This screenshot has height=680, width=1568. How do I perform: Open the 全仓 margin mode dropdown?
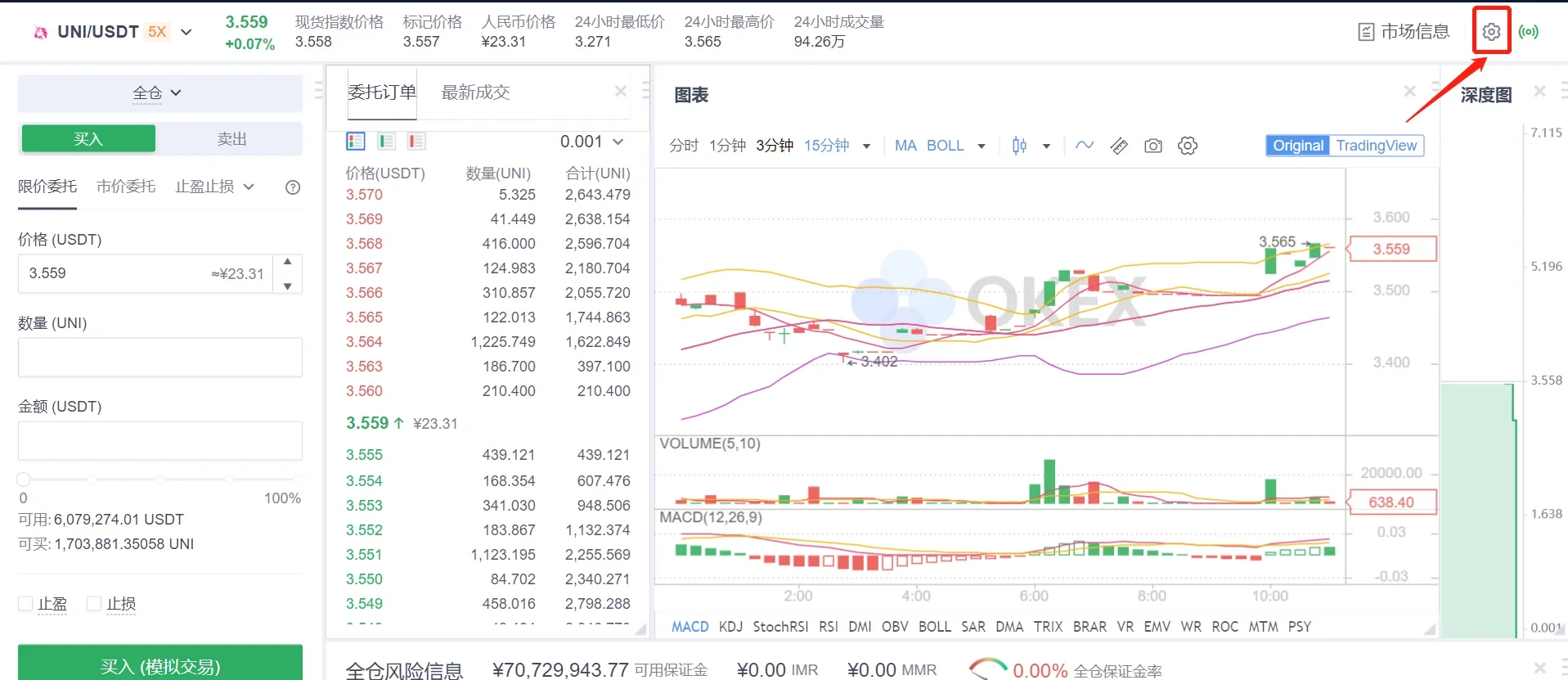(157, 93)
